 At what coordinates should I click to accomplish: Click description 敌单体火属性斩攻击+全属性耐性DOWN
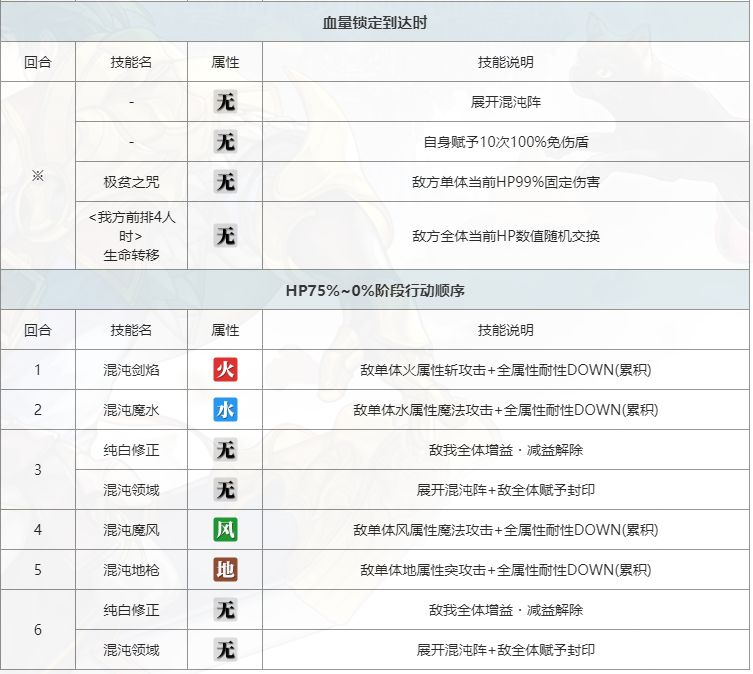pos(506,370)
